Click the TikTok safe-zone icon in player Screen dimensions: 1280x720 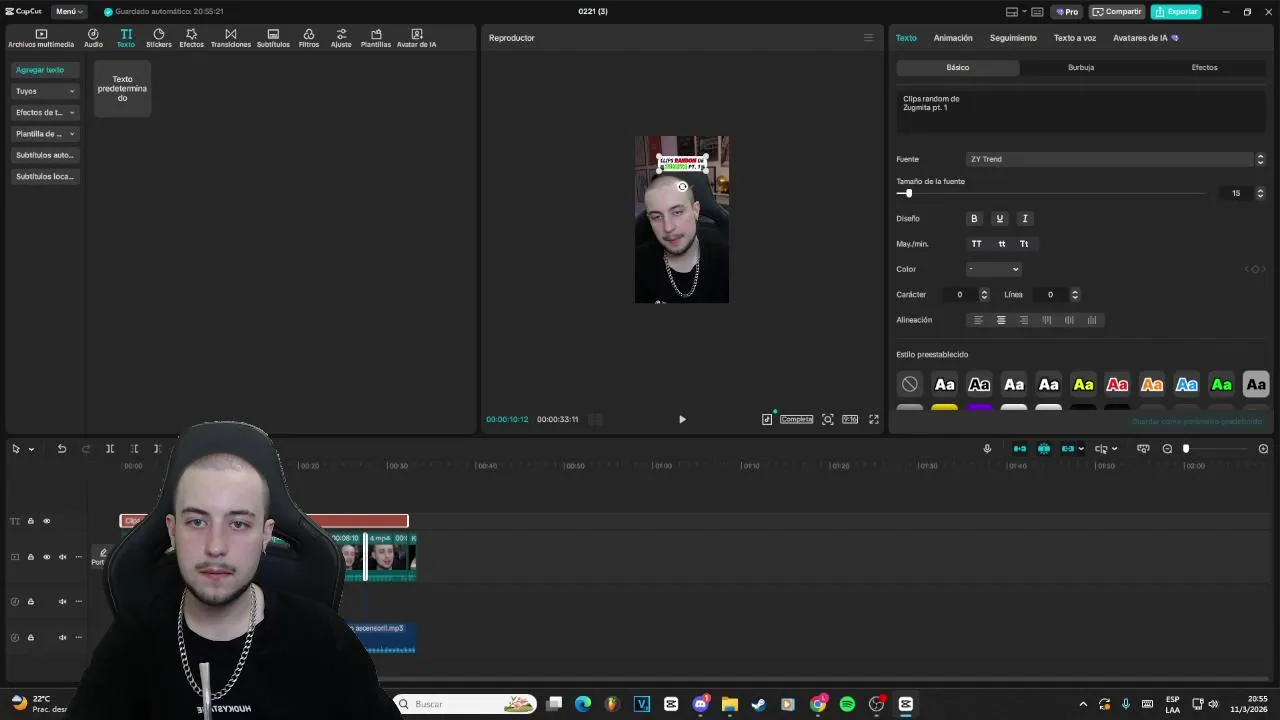click(x=767, y=419)
